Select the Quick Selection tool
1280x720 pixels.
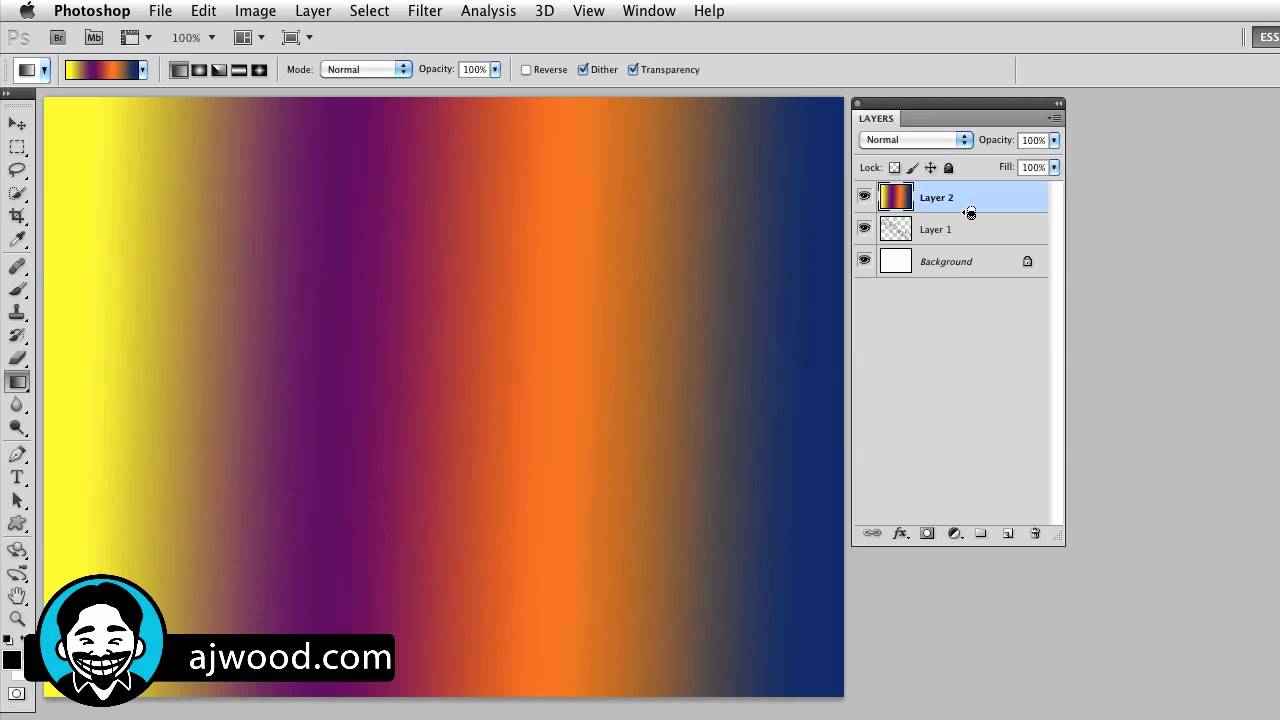[x=17, y=193]
